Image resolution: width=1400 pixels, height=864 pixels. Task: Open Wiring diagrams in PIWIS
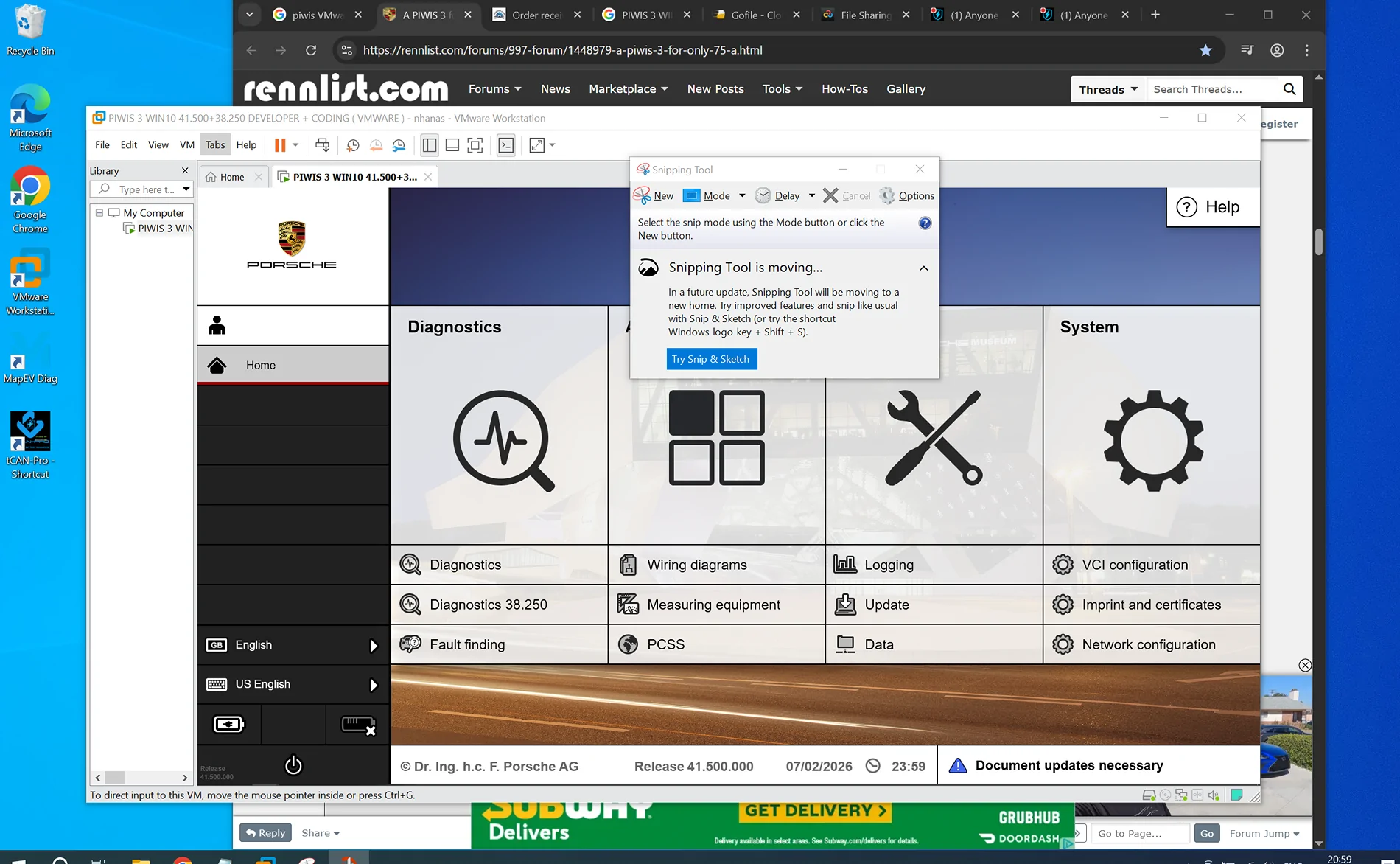716,565
